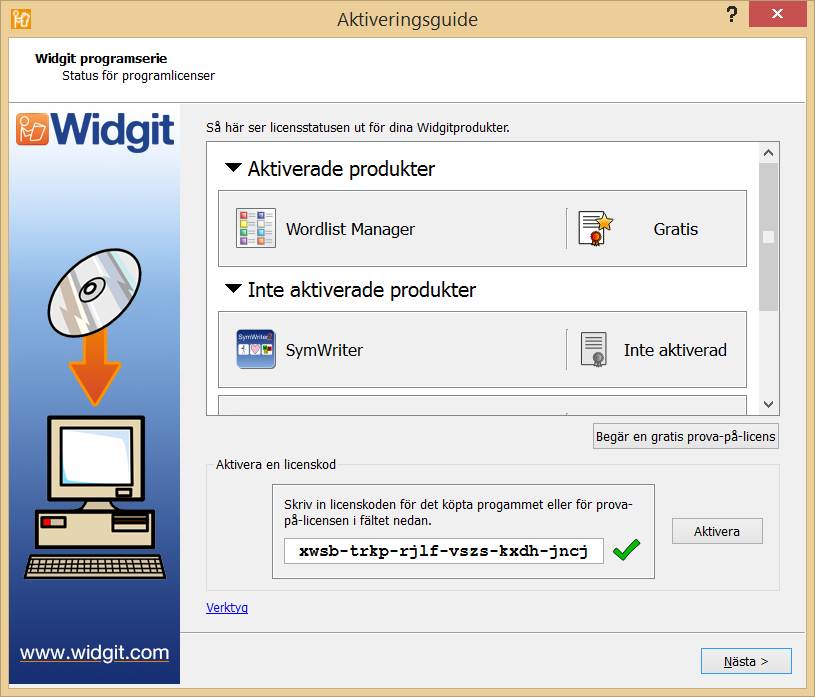Click the product list scrollbar thumb

click(768, 237)
